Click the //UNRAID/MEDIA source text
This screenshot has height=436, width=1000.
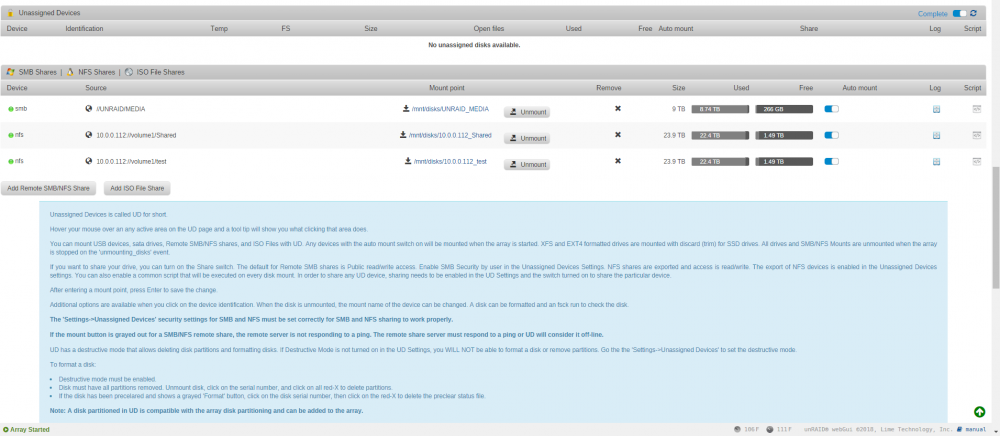pos(121,109)
